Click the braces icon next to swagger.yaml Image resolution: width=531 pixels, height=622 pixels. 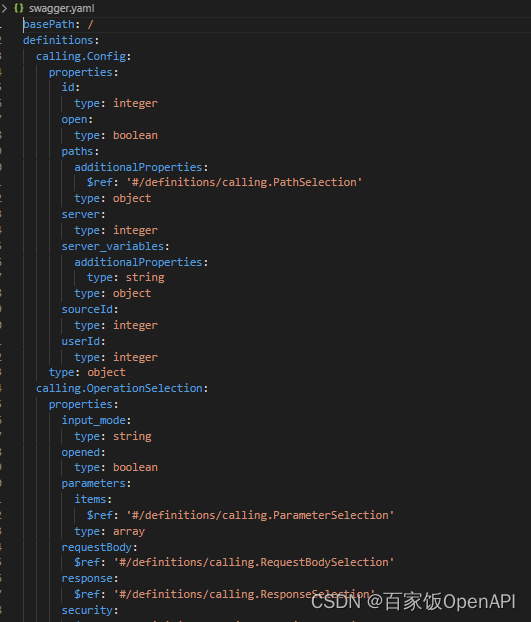point(19,8)
